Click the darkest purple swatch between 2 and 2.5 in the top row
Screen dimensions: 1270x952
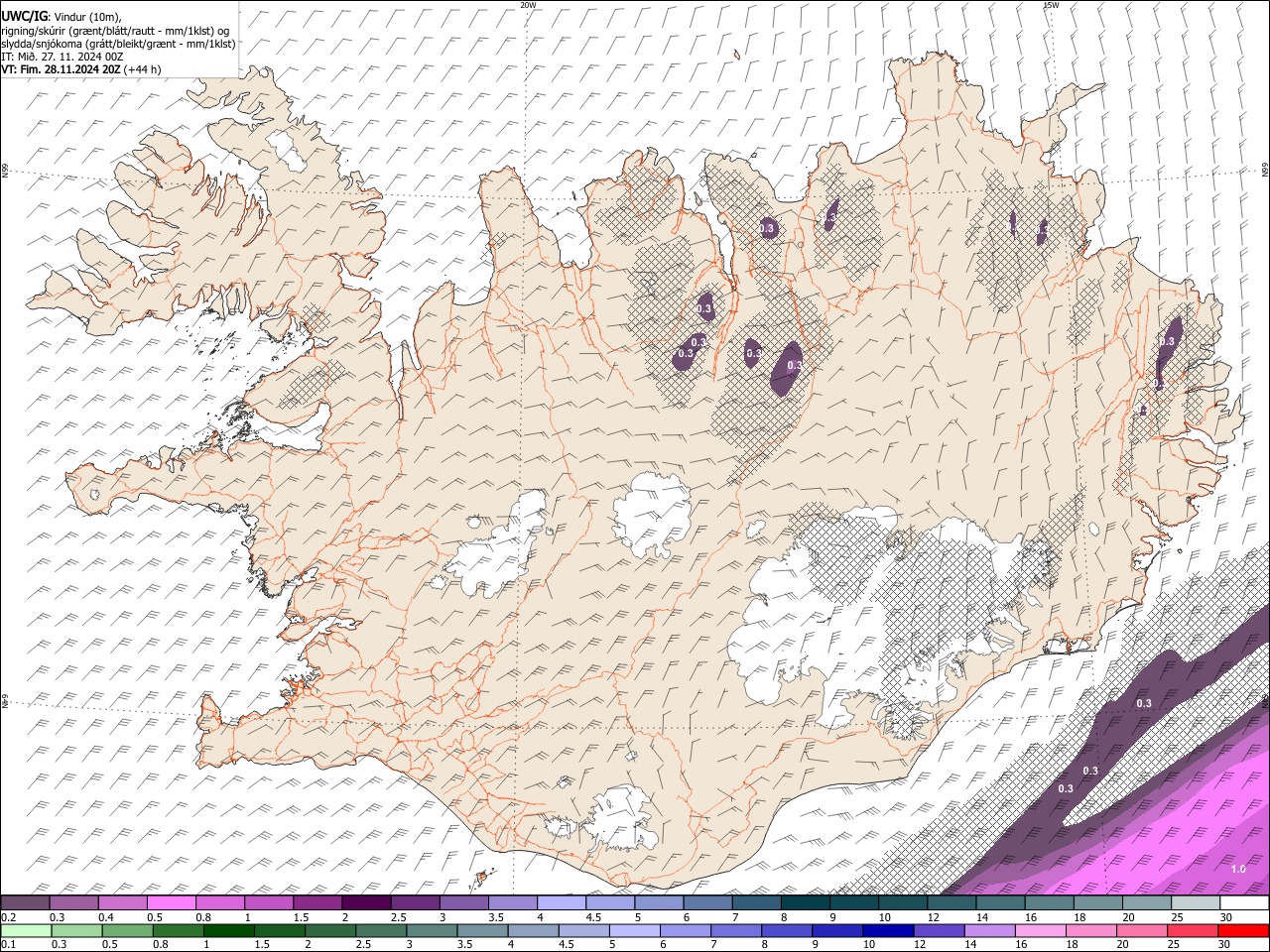click(x=366, y=903)
